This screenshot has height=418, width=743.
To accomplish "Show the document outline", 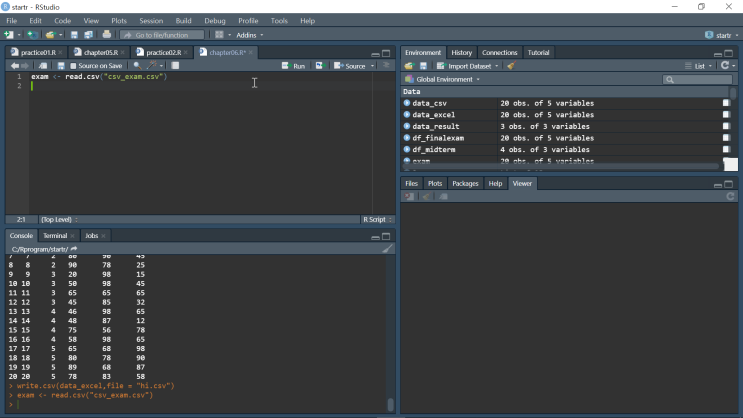I will 386,66.
